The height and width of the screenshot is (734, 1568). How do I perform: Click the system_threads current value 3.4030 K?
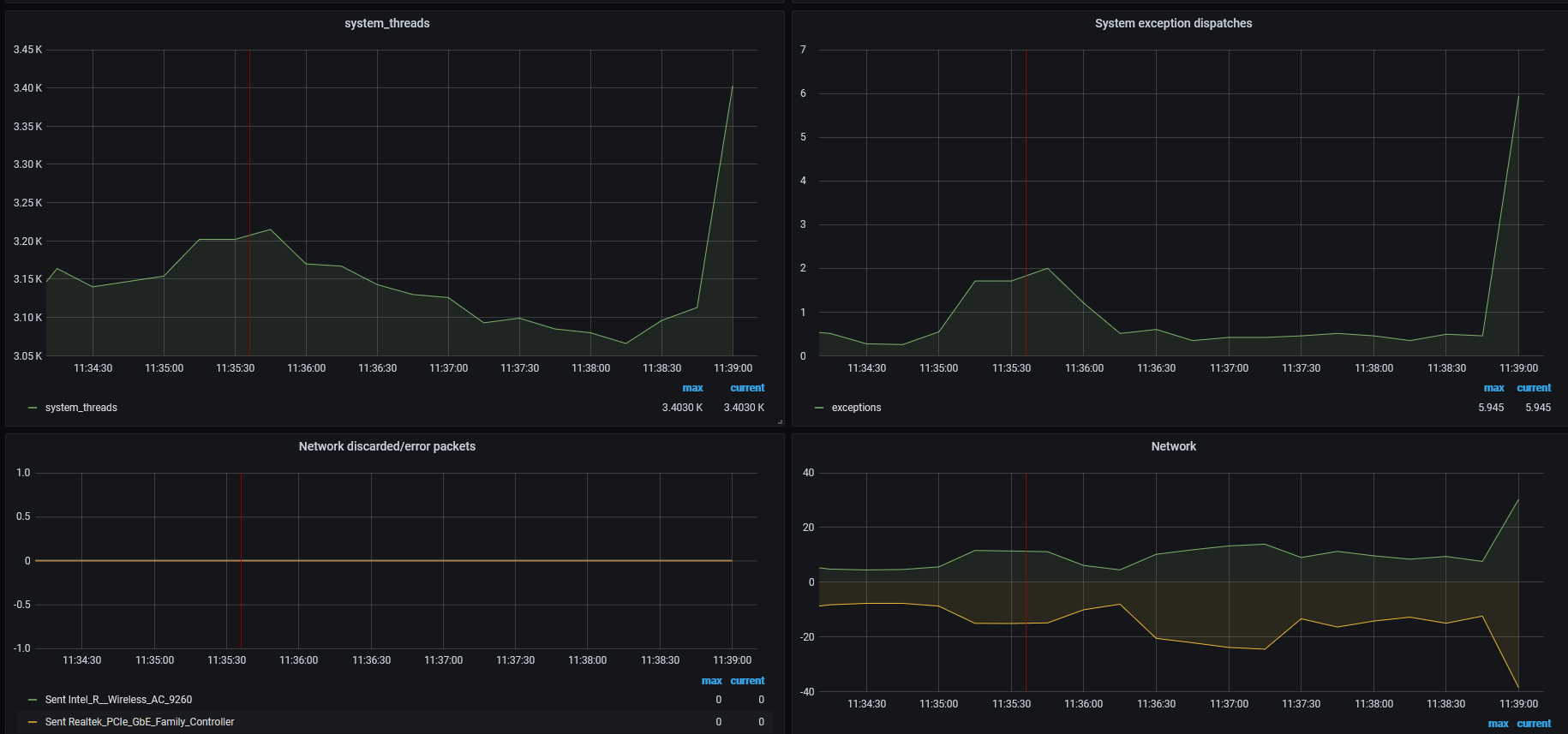[x=744, y=408]
